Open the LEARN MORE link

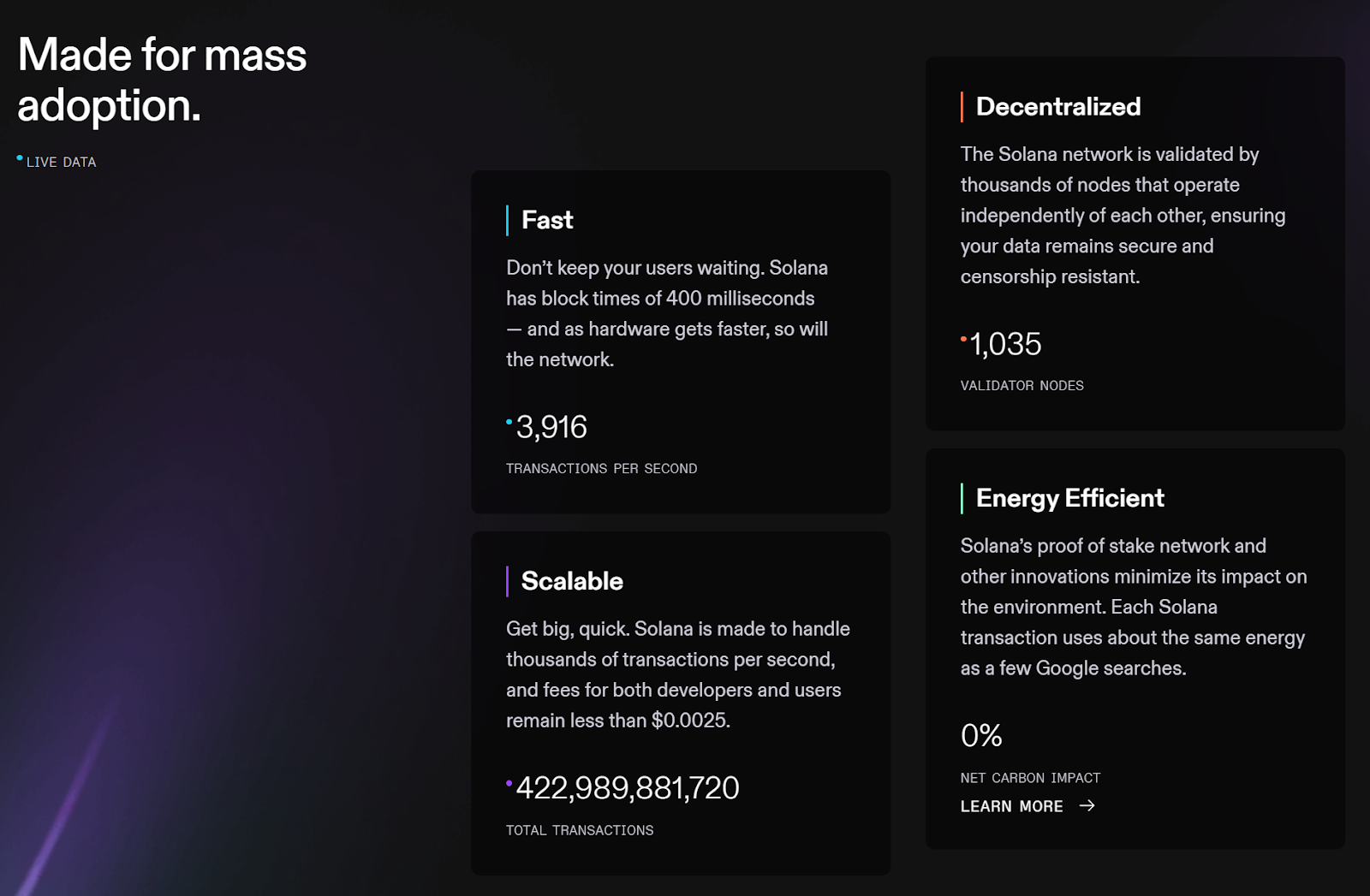point(1027,806)
